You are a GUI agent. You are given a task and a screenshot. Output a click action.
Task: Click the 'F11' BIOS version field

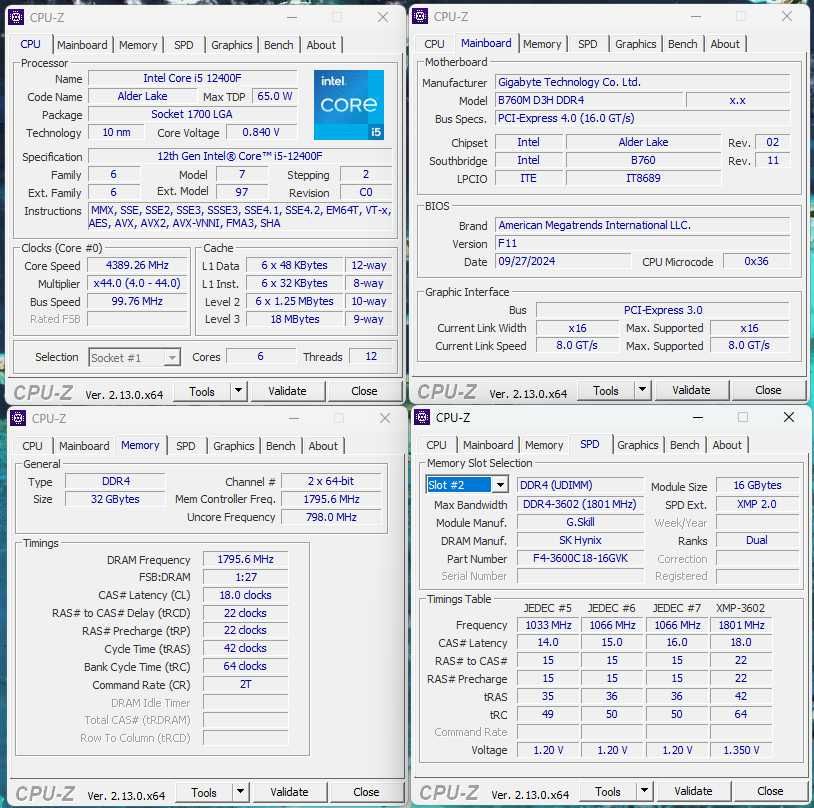(643, 243)
